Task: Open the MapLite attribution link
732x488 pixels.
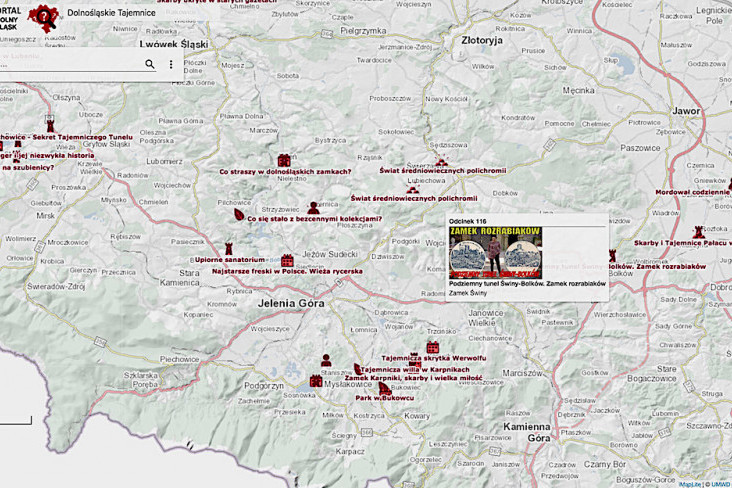Action: pos(691,484)
